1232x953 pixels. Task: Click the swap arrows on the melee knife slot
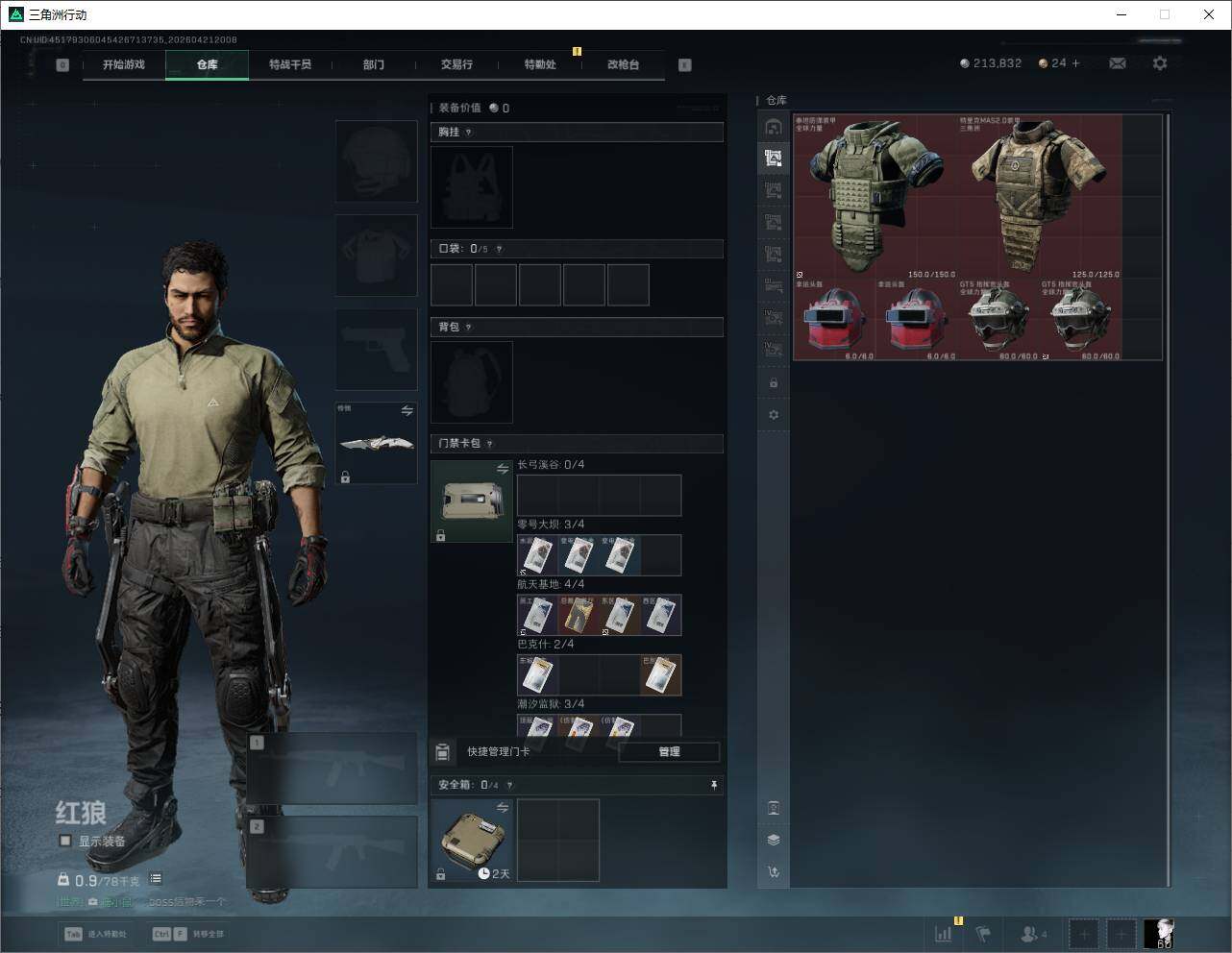click(x=407, y=411)
